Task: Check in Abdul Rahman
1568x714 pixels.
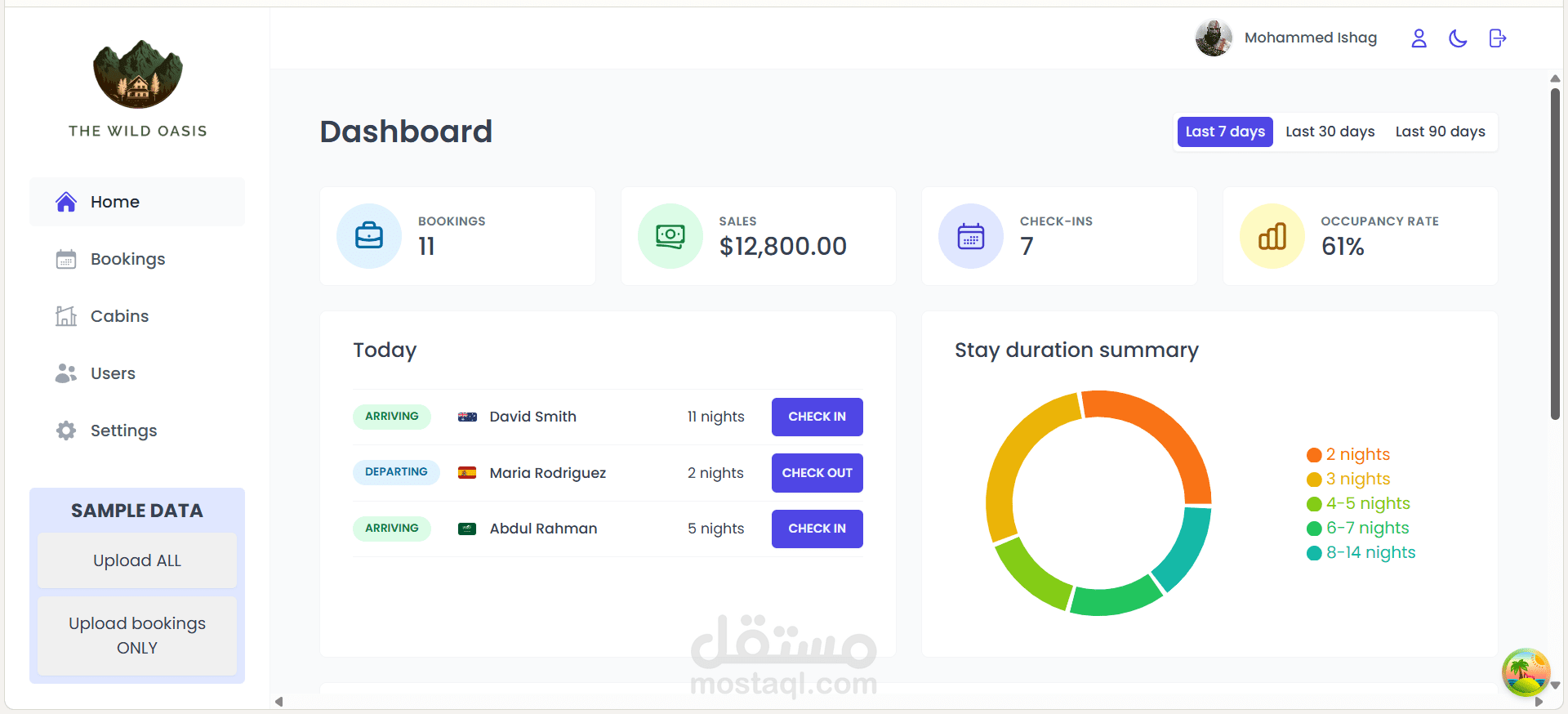Action: (817, 529)
